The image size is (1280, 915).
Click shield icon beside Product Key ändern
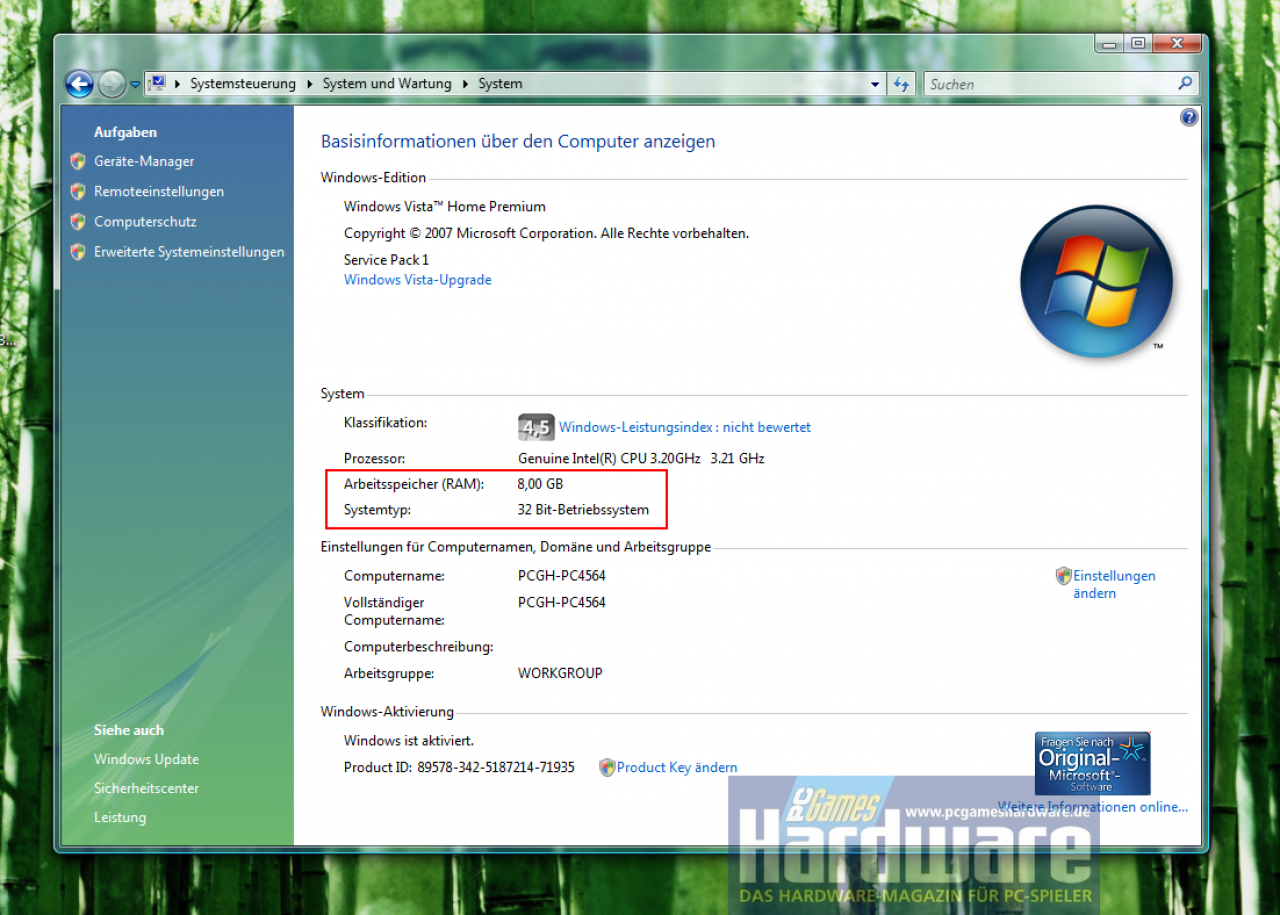coord(607,768)
